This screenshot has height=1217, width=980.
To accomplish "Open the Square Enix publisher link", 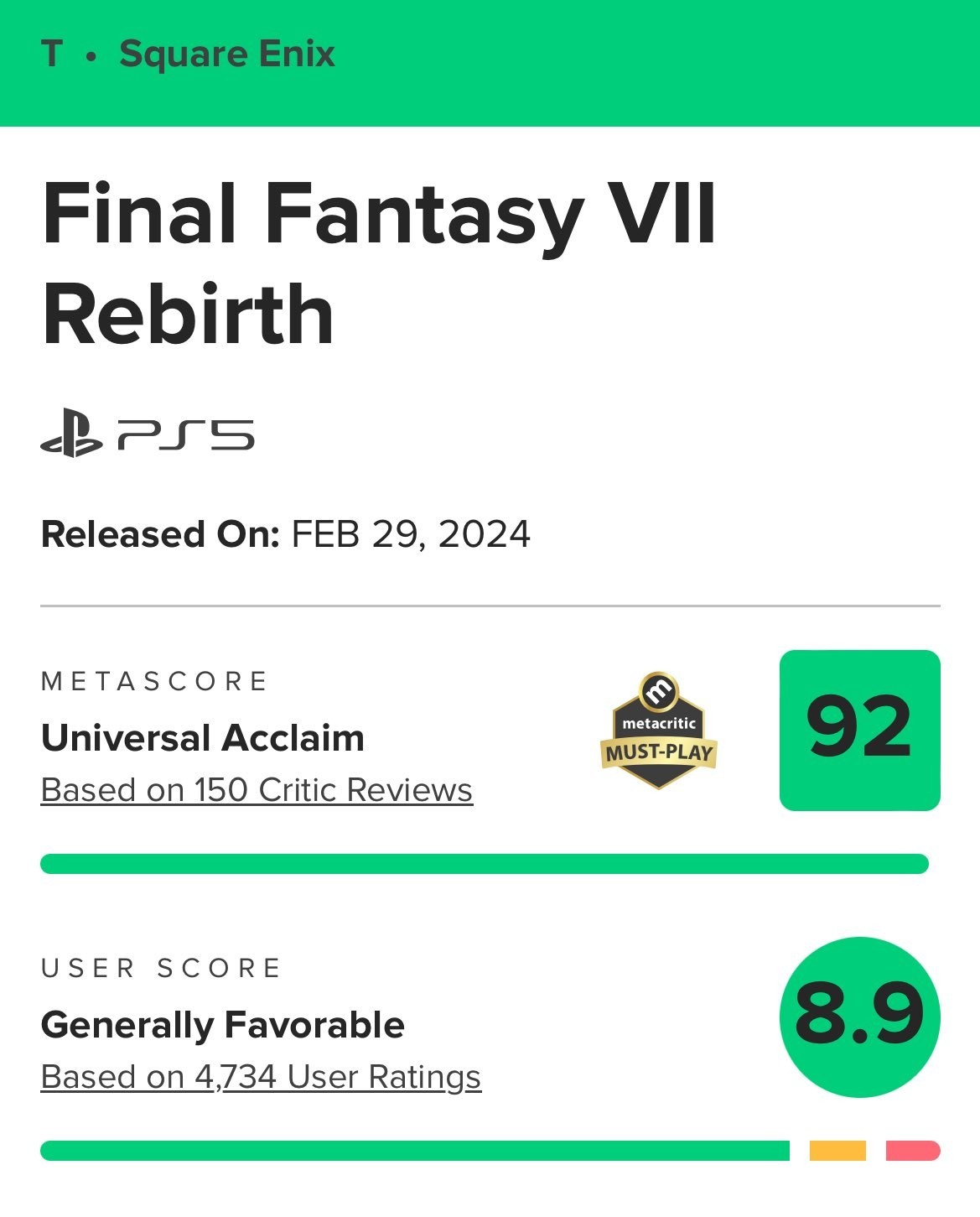I will 227,55.
